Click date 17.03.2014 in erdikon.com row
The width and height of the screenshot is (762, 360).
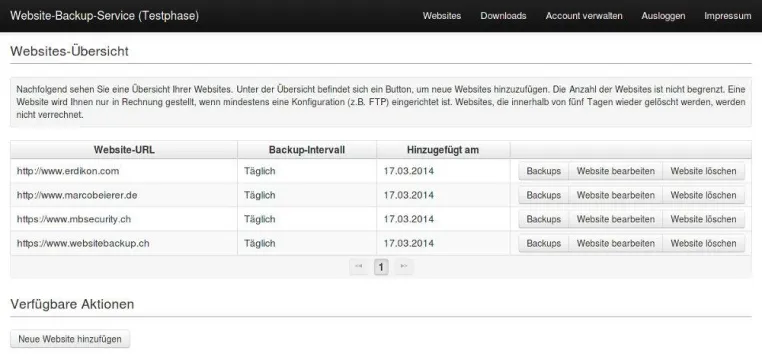coord(408,171)
